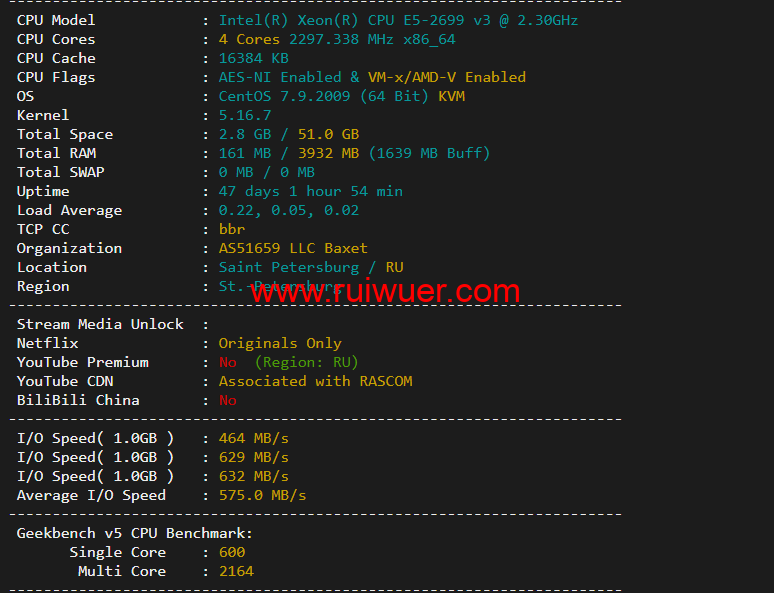Click the CentOS 7.9.2009 OS value

(284, 96)
